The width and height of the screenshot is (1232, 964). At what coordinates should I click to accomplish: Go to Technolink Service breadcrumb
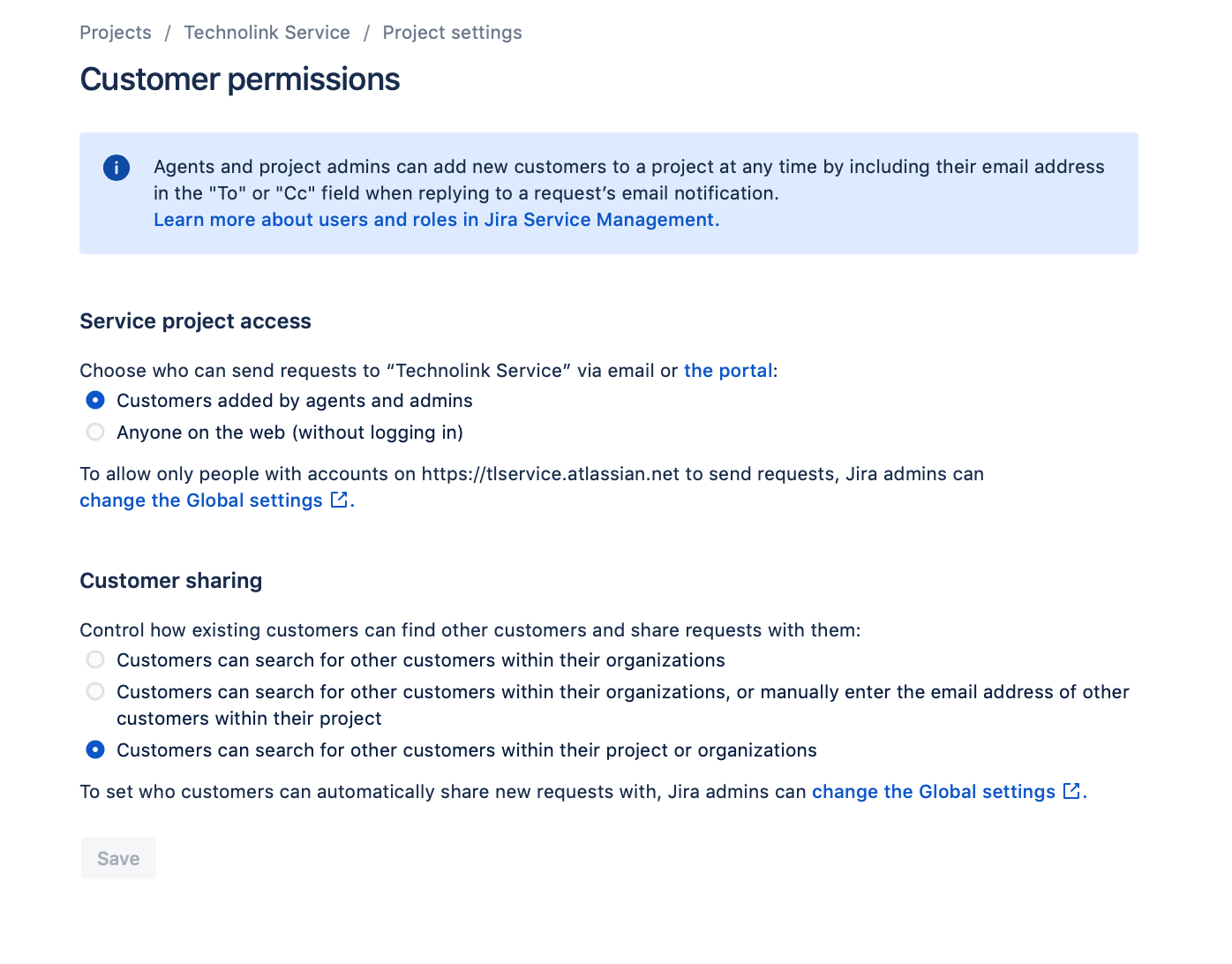click(267, 33)
